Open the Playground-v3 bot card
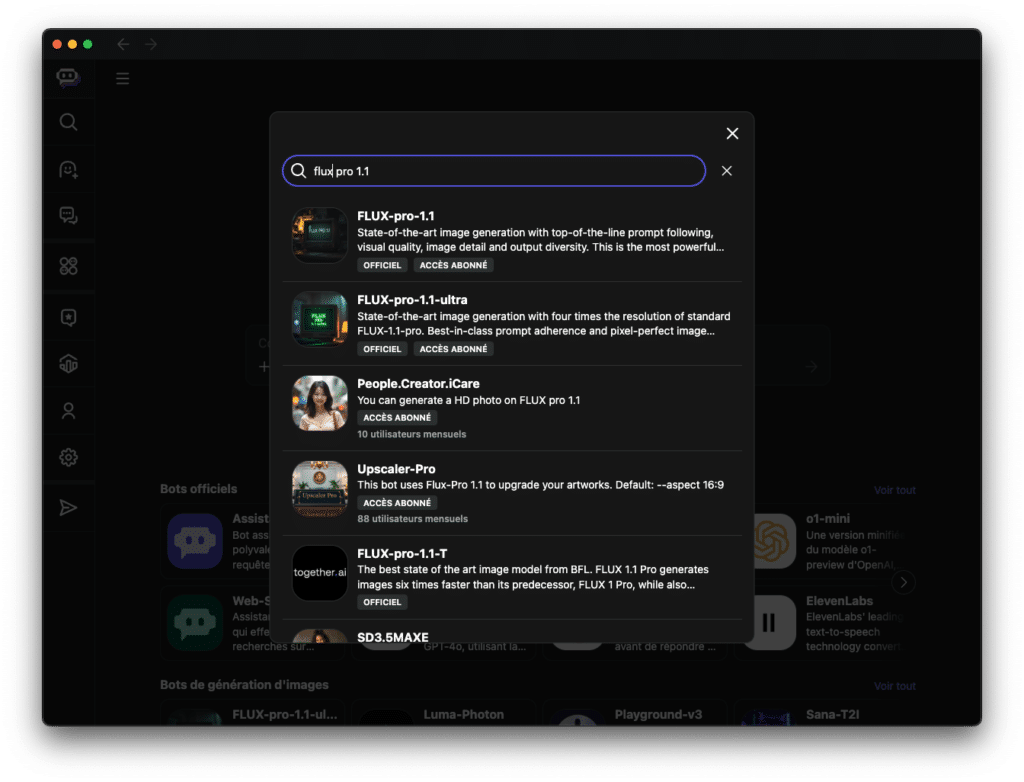1024x782 pixels. [x=635, y=714]
